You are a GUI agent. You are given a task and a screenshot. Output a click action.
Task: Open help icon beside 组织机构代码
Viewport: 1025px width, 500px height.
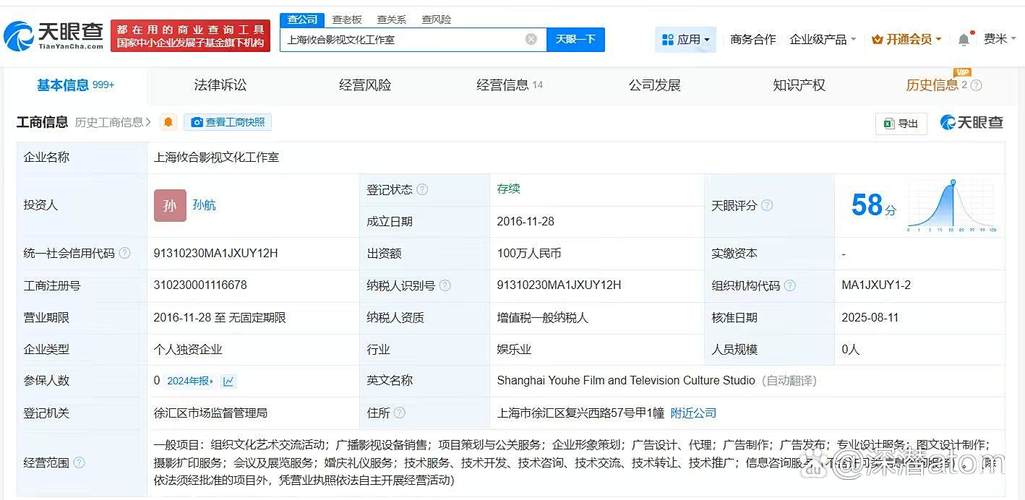pos(790,286)
